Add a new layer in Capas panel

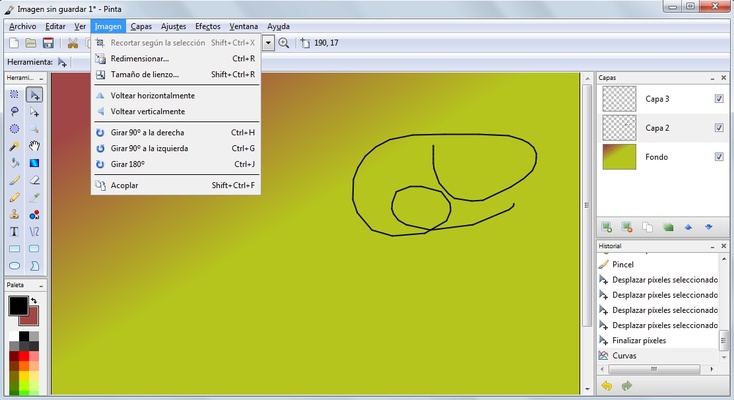point(607,227)
